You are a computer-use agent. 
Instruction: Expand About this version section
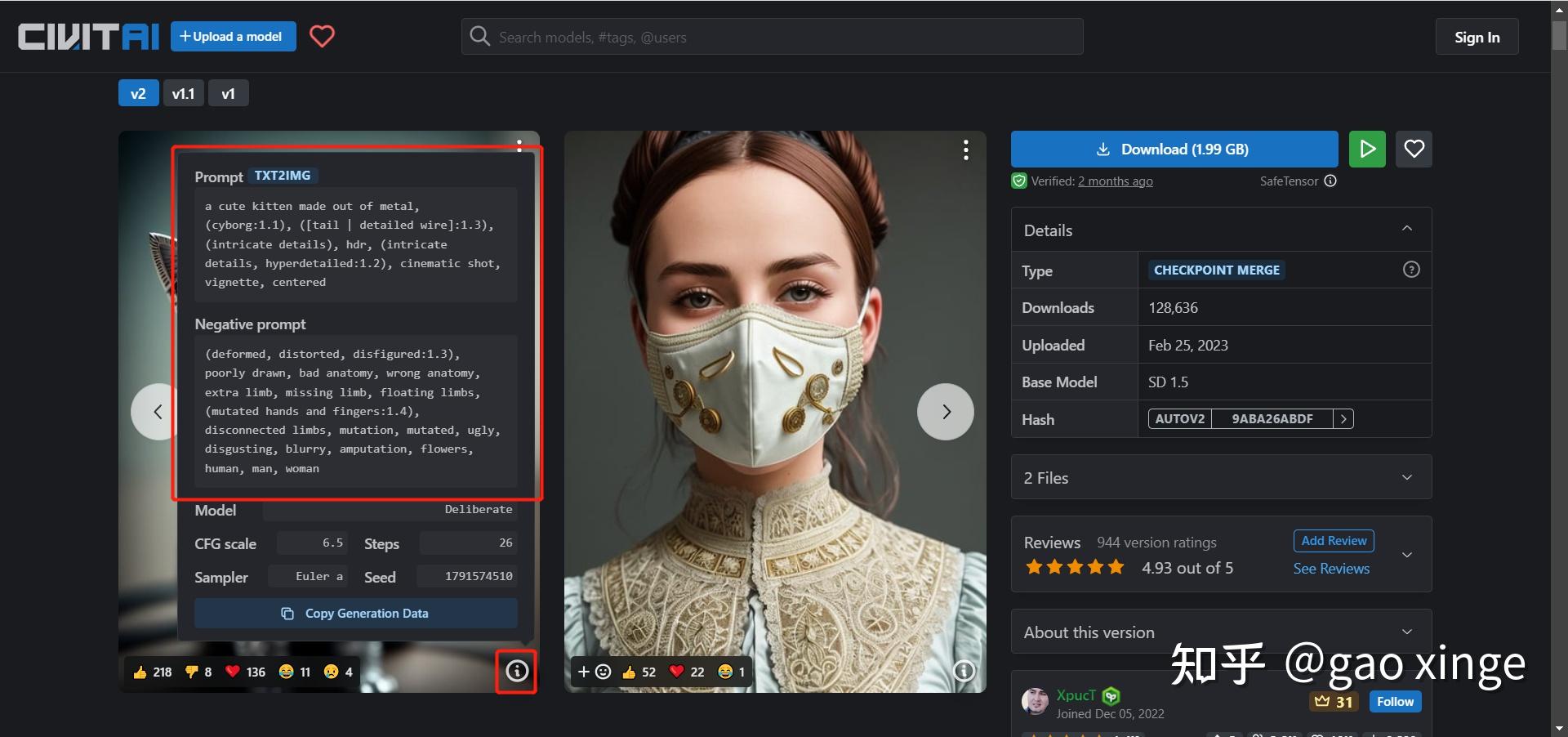click(x=1406, y=632)
